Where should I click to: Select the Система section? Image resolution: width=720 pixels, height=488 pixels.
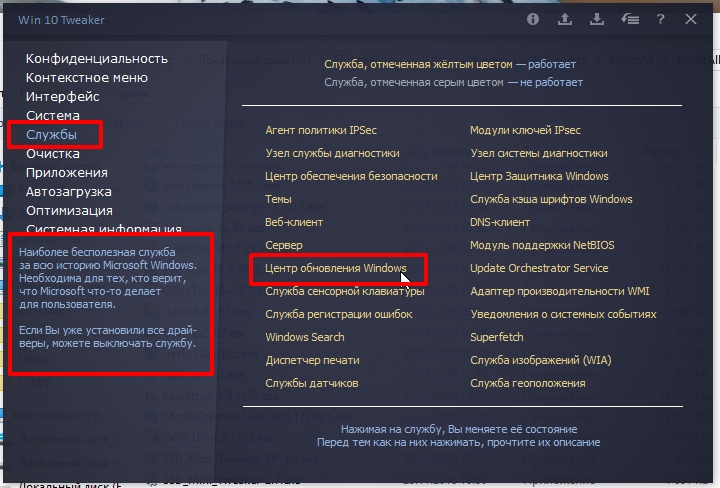point(53,116)
